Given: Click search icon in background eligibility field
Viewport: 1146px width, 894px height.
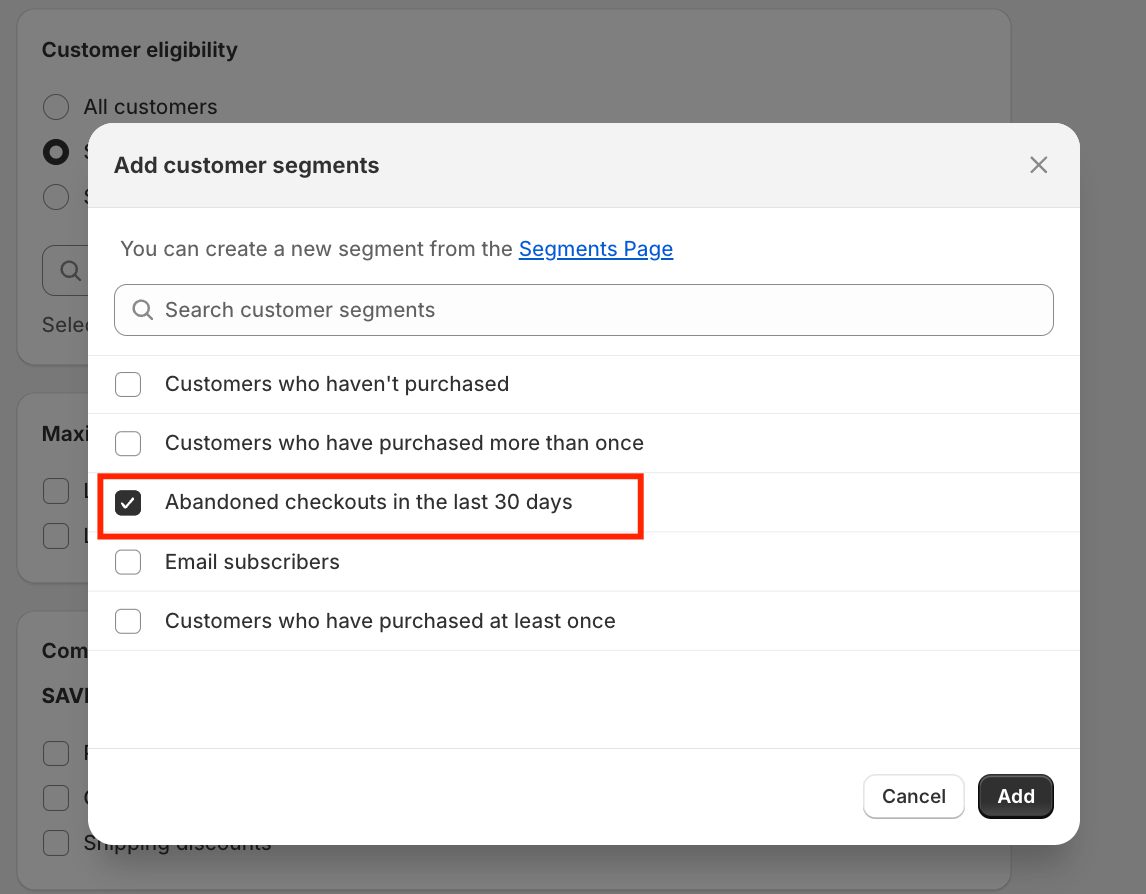Looking at the screenshot, I should pos(70,271).
